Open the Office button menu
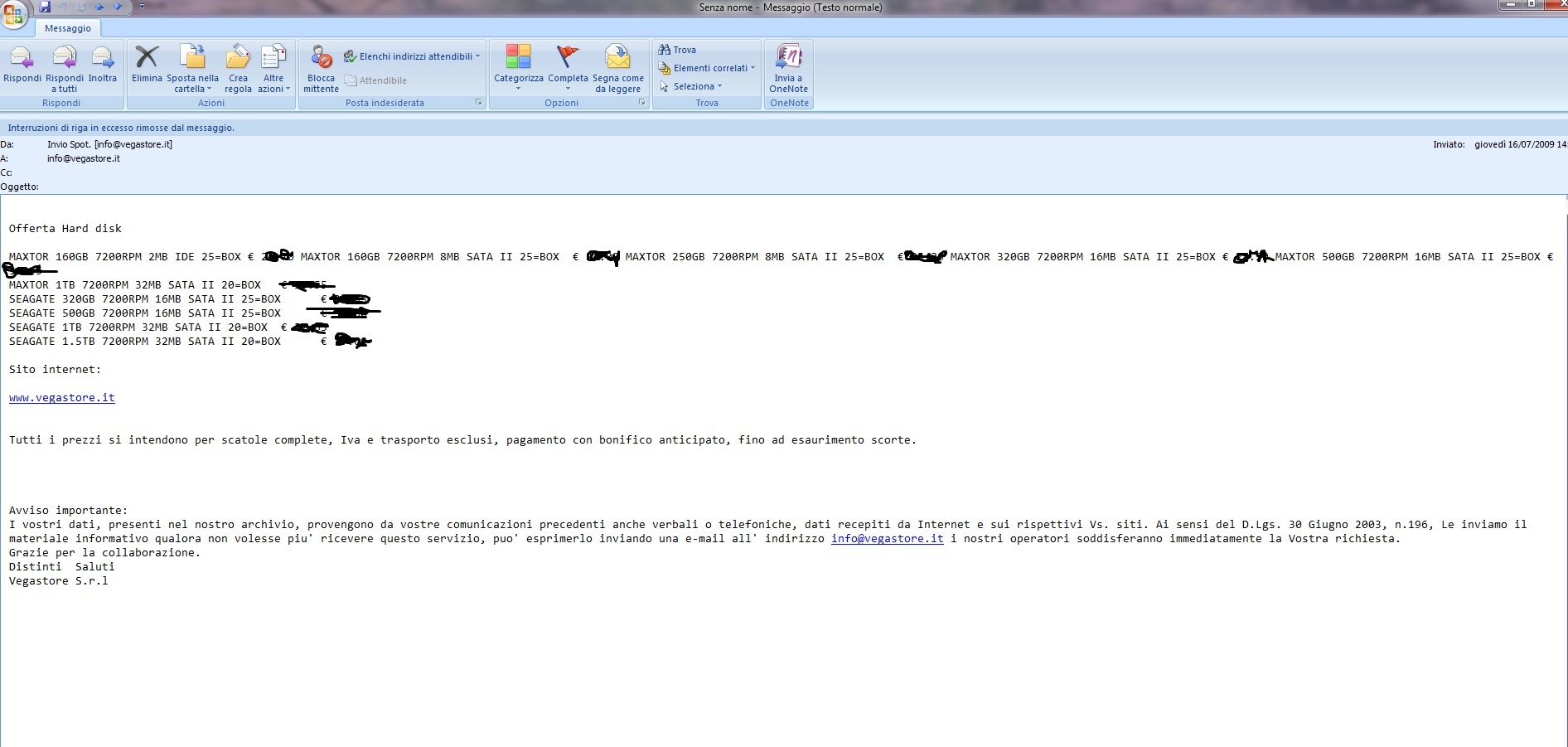The width and height of the screenshot is (1568, 747). [14, 14]
